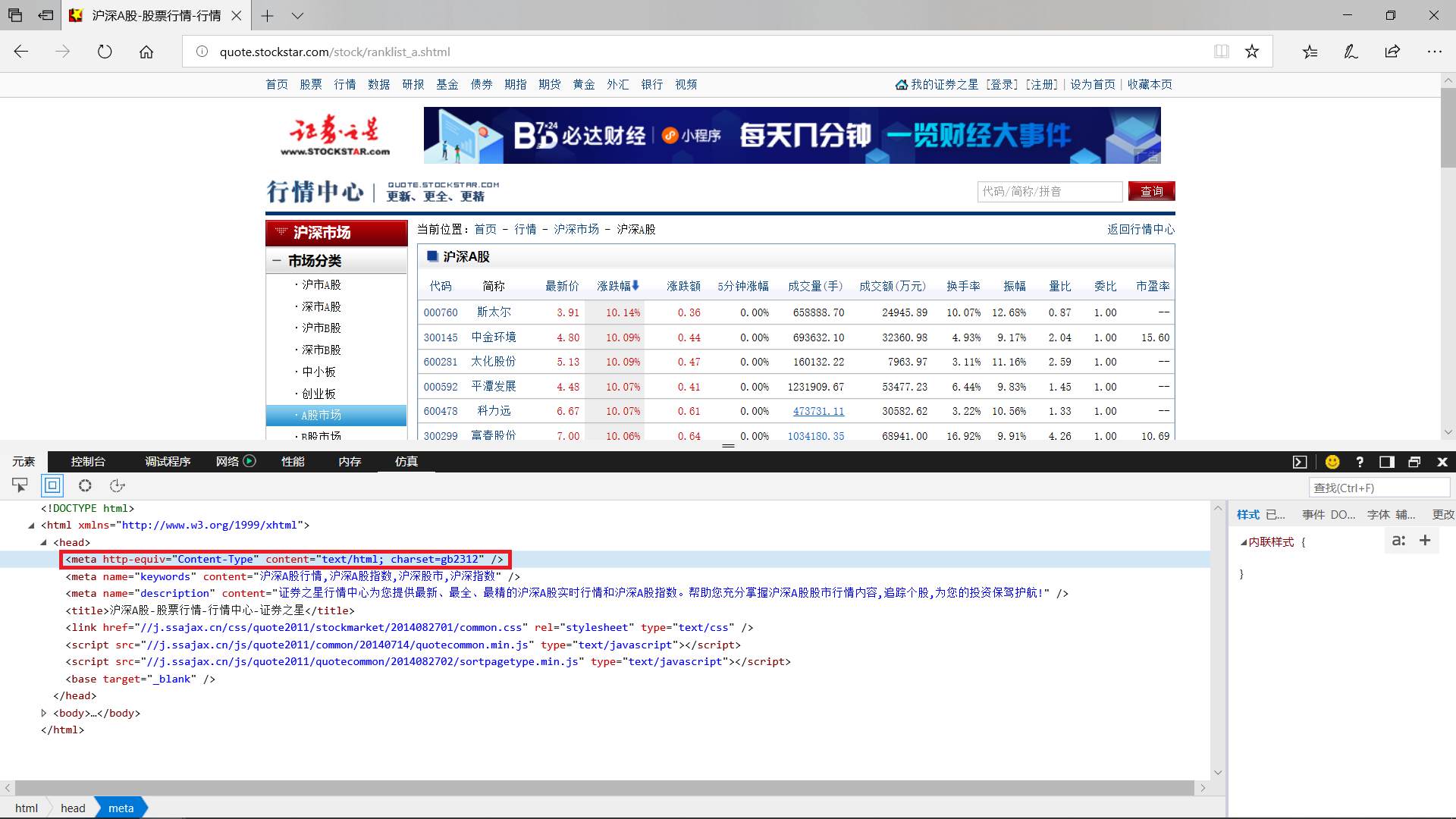Click the head breadcrumb in DOM path
1456x819 pixels.
pyautogui.click(x=73, y=808)
